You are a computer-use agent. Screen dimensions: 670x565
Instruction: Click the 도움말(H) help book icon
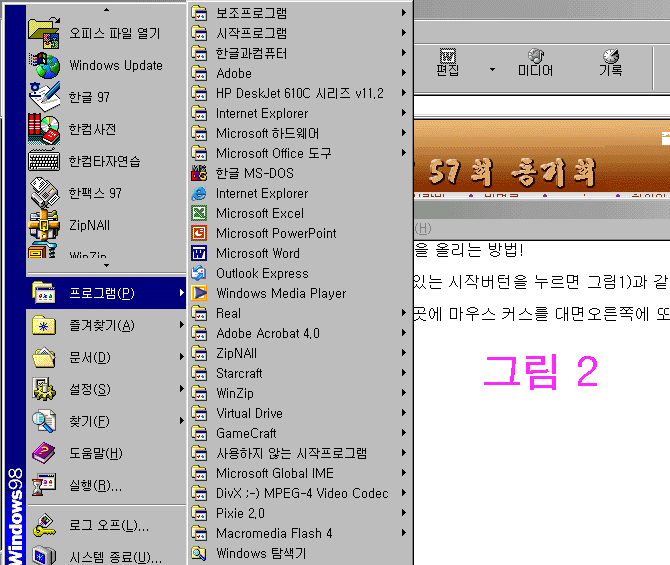pyautogui.click(x=44, y=453)
